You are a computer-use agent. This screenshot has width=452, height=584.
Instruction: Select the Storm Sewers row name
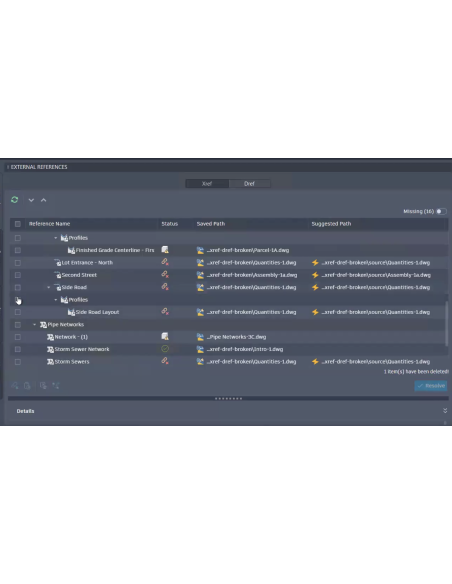pyautogui.click(x=72, y=362)
